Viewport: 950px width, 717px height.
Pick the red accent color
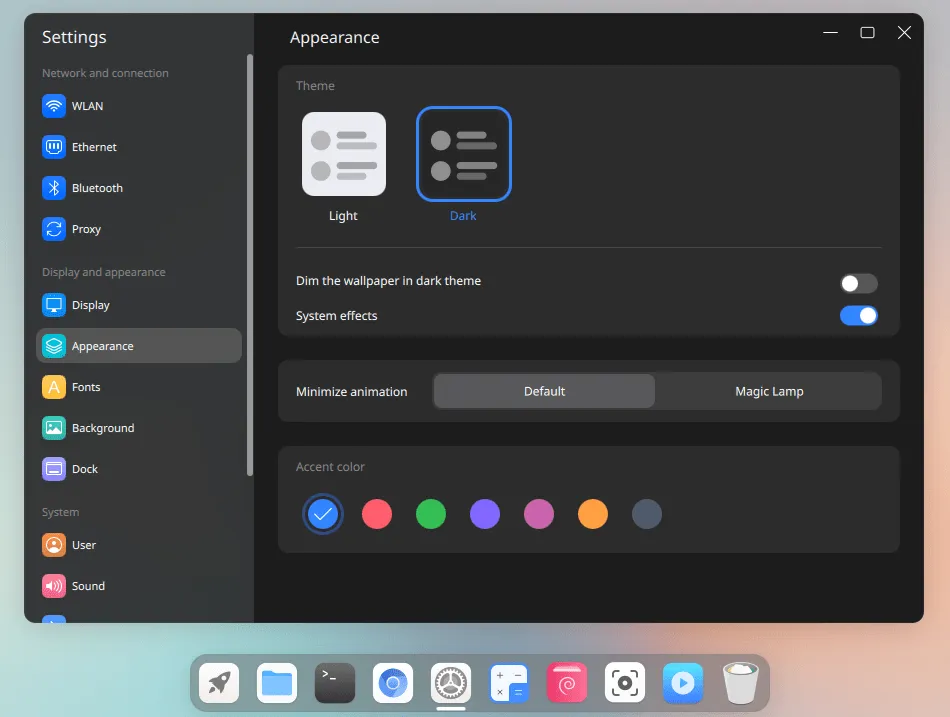point(377,515)
